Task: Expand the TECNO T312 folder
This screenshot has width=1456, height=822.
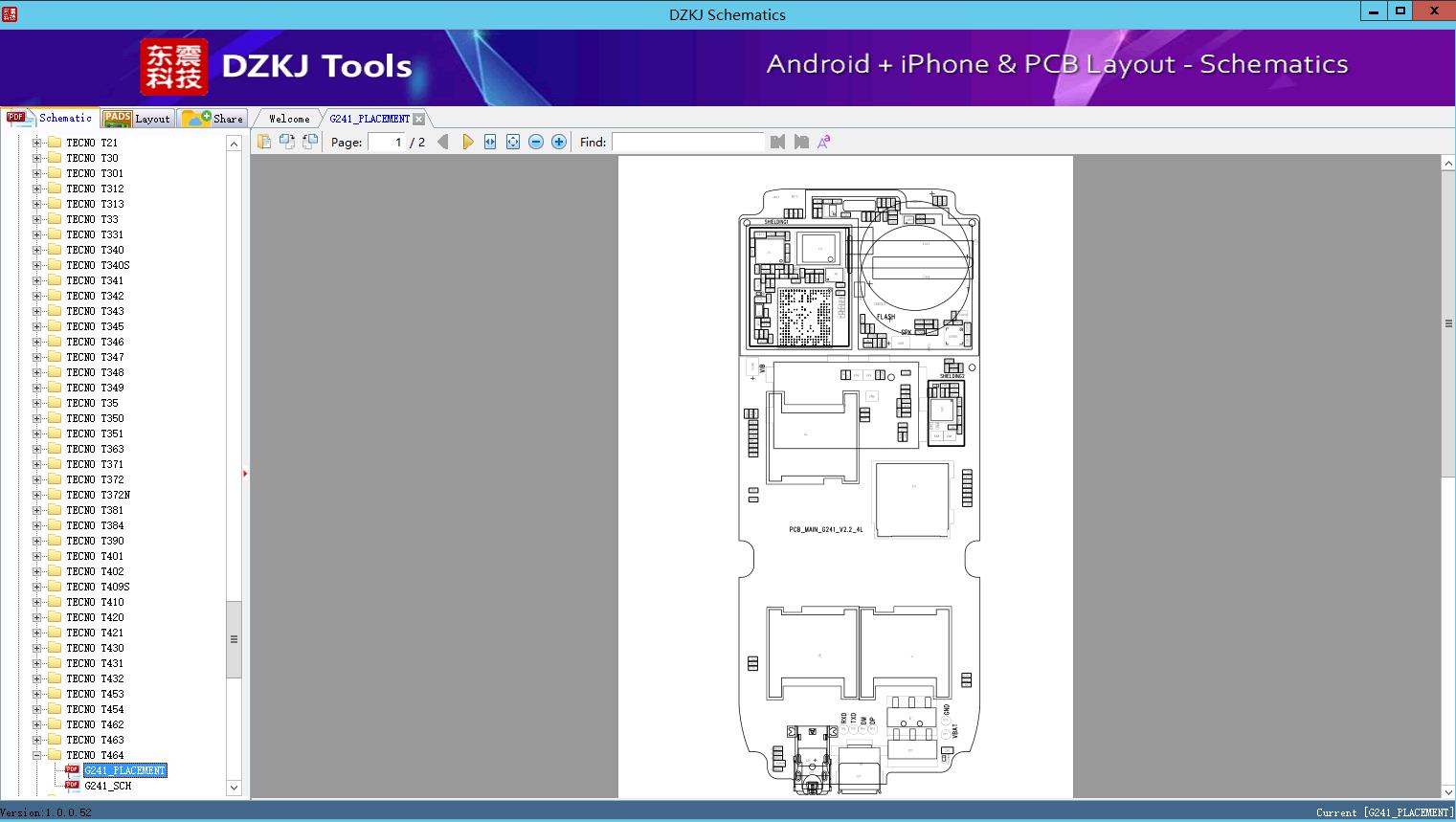Action: pyautogui.click(x=36, y=189)
